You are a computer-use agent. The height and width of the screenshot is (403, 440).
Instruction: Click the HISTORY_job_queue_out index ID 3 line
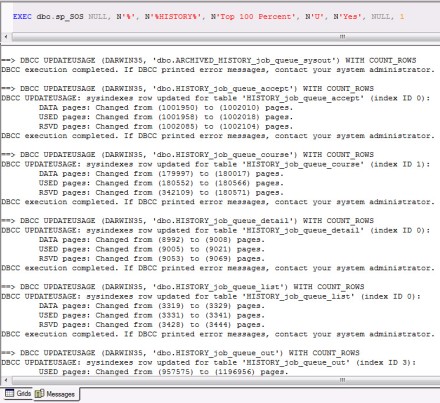pos(209,362)
